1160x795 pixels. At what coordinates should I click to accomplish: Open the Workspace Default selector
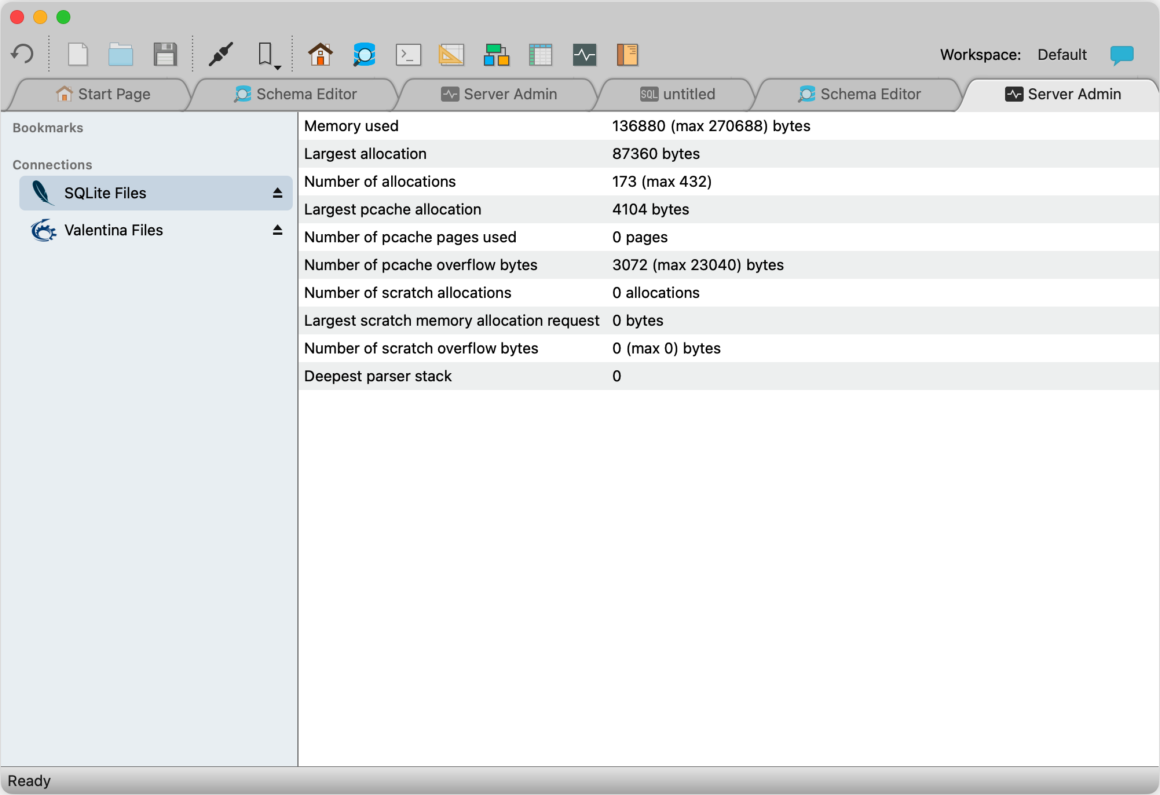coord(1062,55)
